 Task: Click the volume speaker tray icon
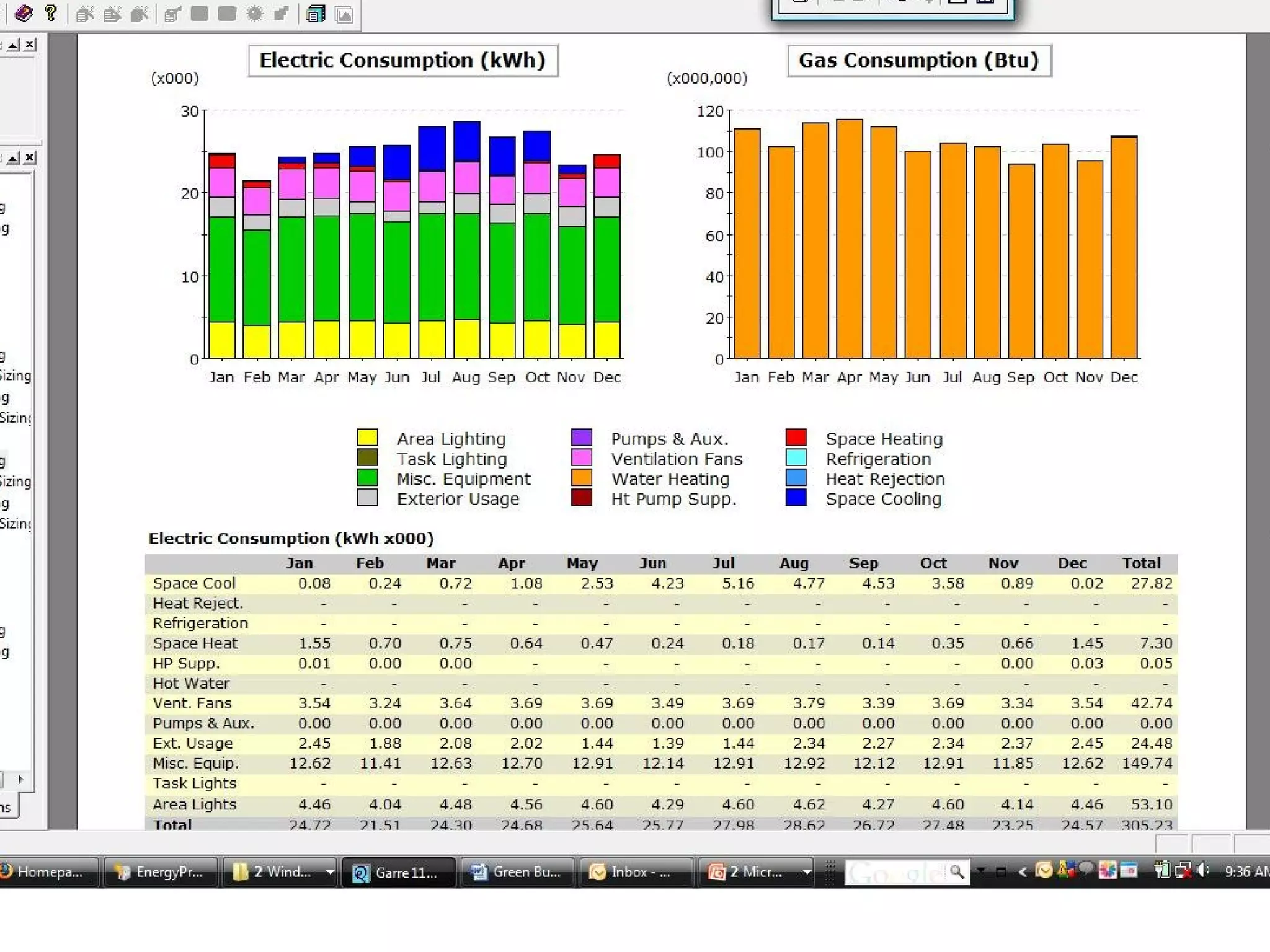click(x=1203, y=871)
